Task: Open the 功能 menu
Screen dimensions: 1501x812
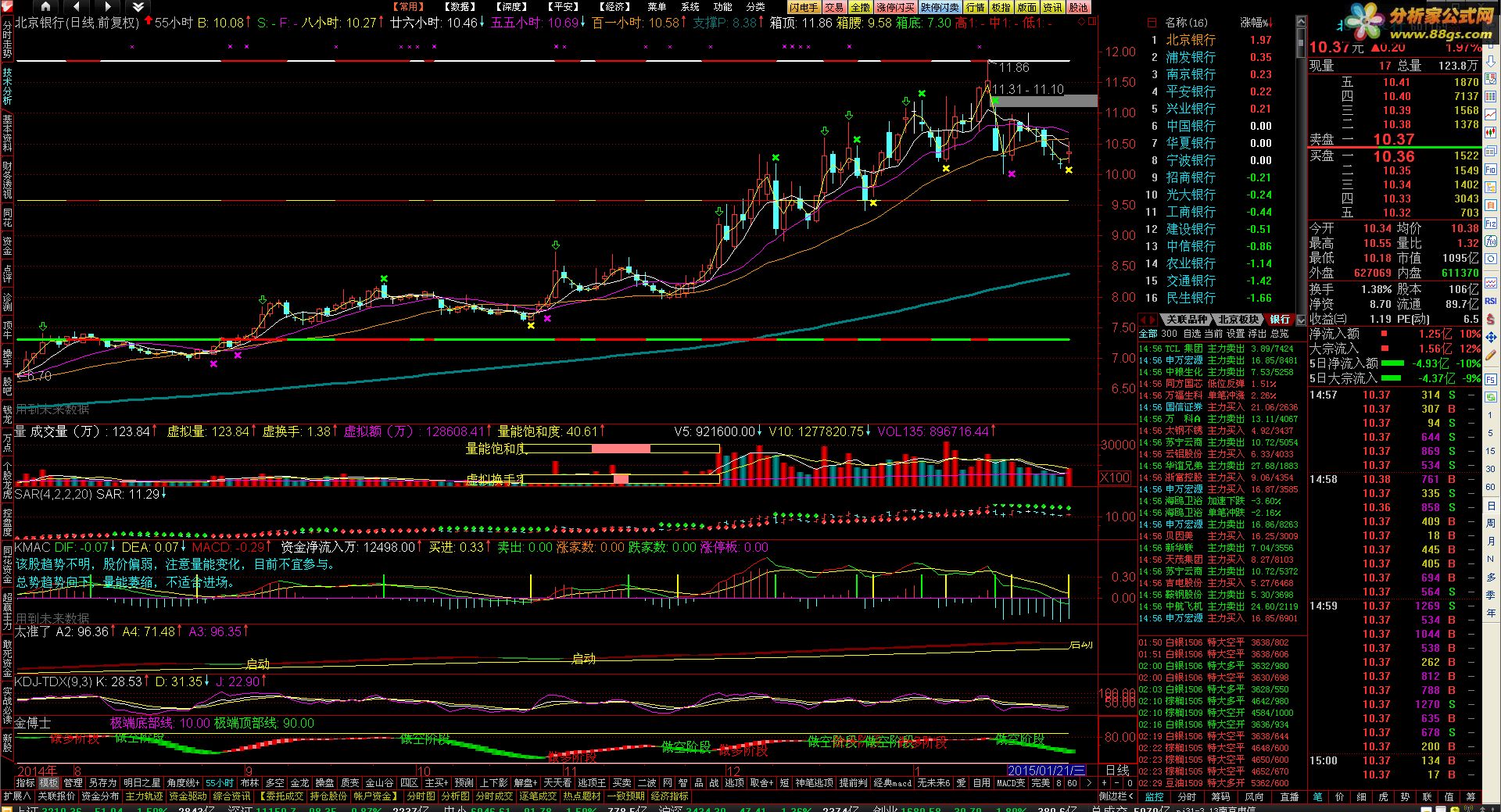Action: click(723, 7)
